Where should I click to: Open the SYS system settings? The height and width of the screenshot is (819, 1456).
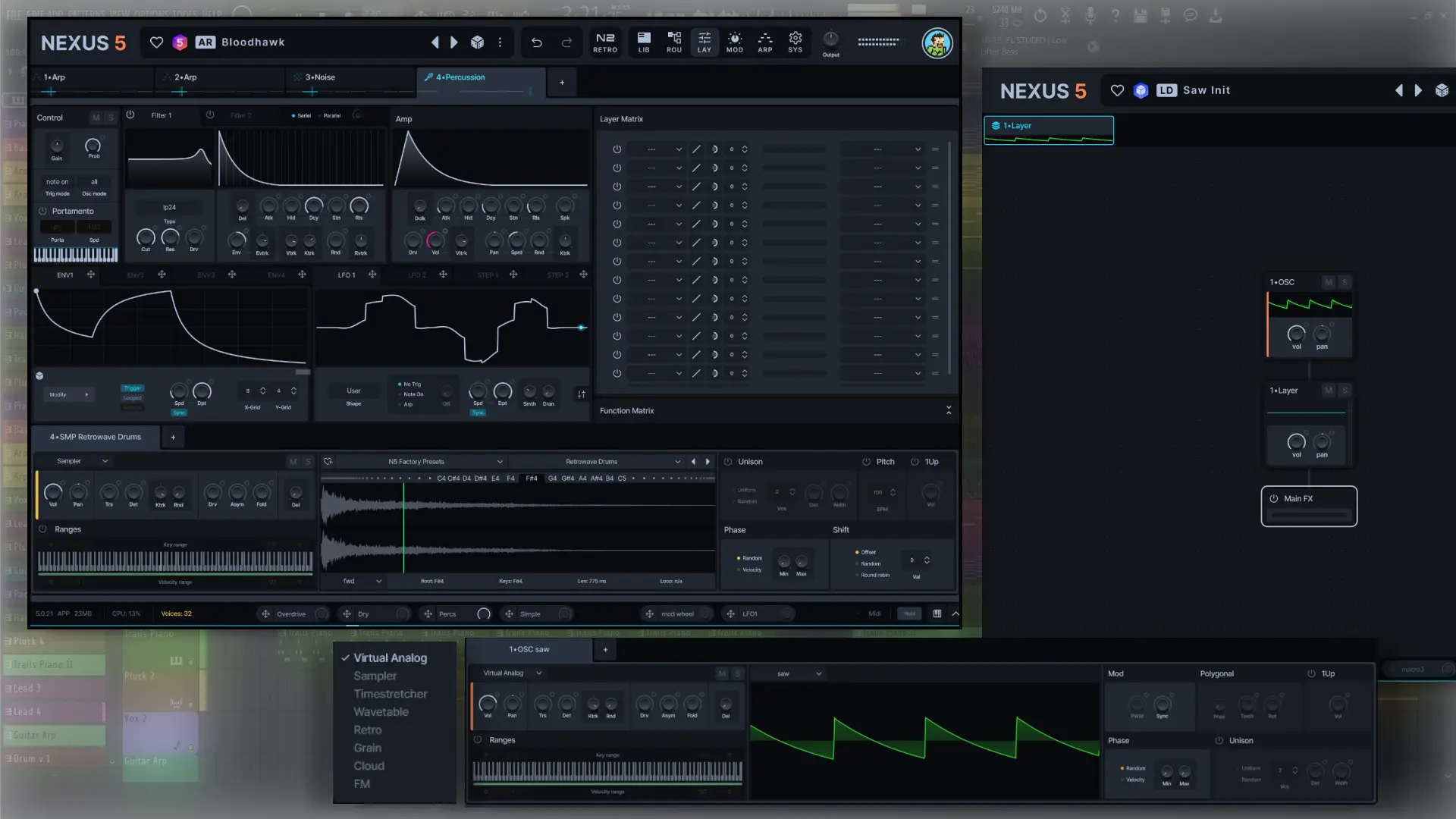(x=795, y=42)
